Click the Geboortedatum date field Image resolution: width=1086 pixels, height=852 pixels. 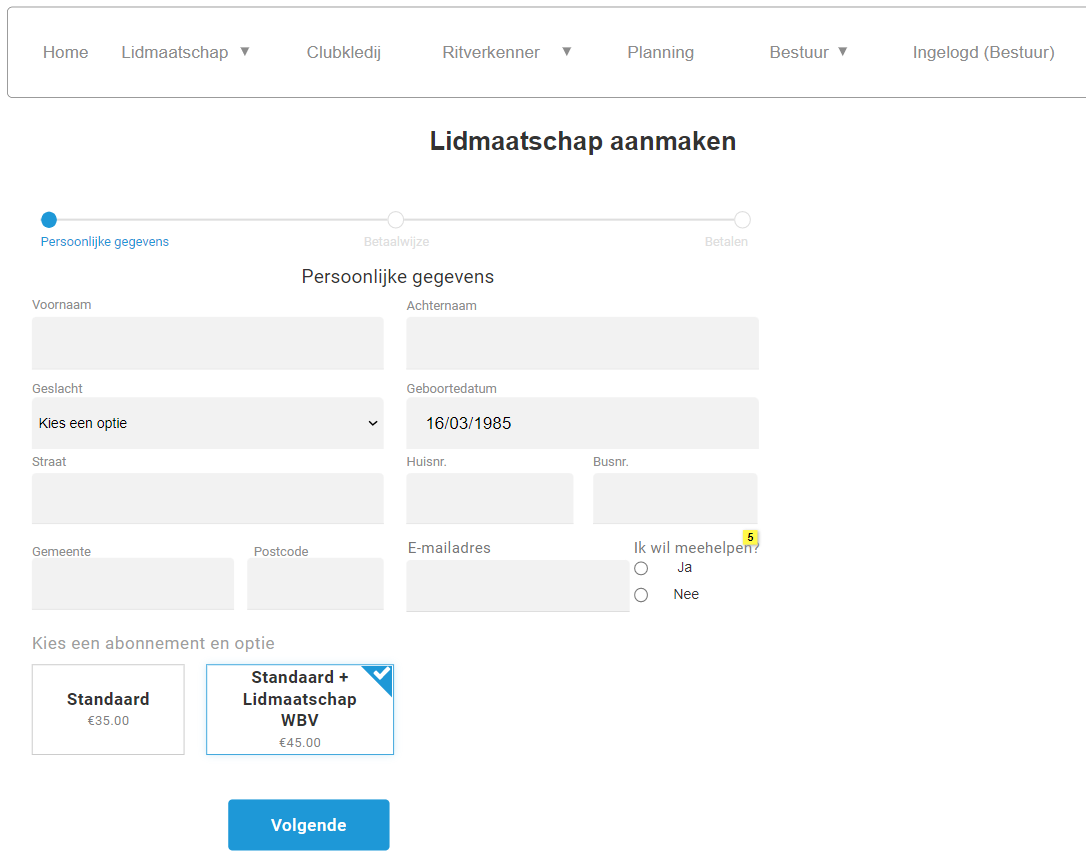click(582, 423)
